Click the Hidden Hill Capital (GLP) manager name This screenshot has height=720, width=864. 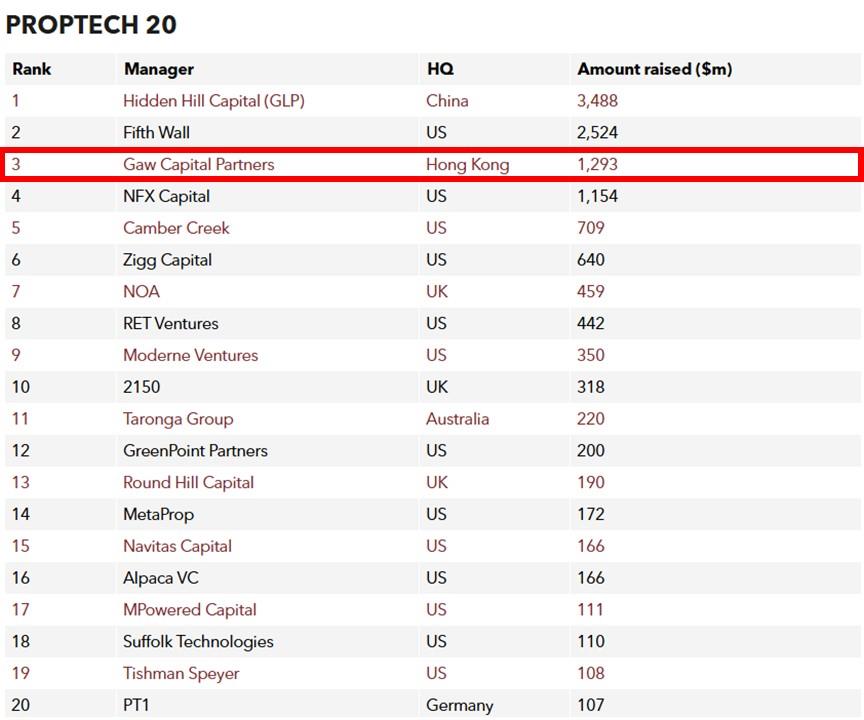(x=213, y=101)
